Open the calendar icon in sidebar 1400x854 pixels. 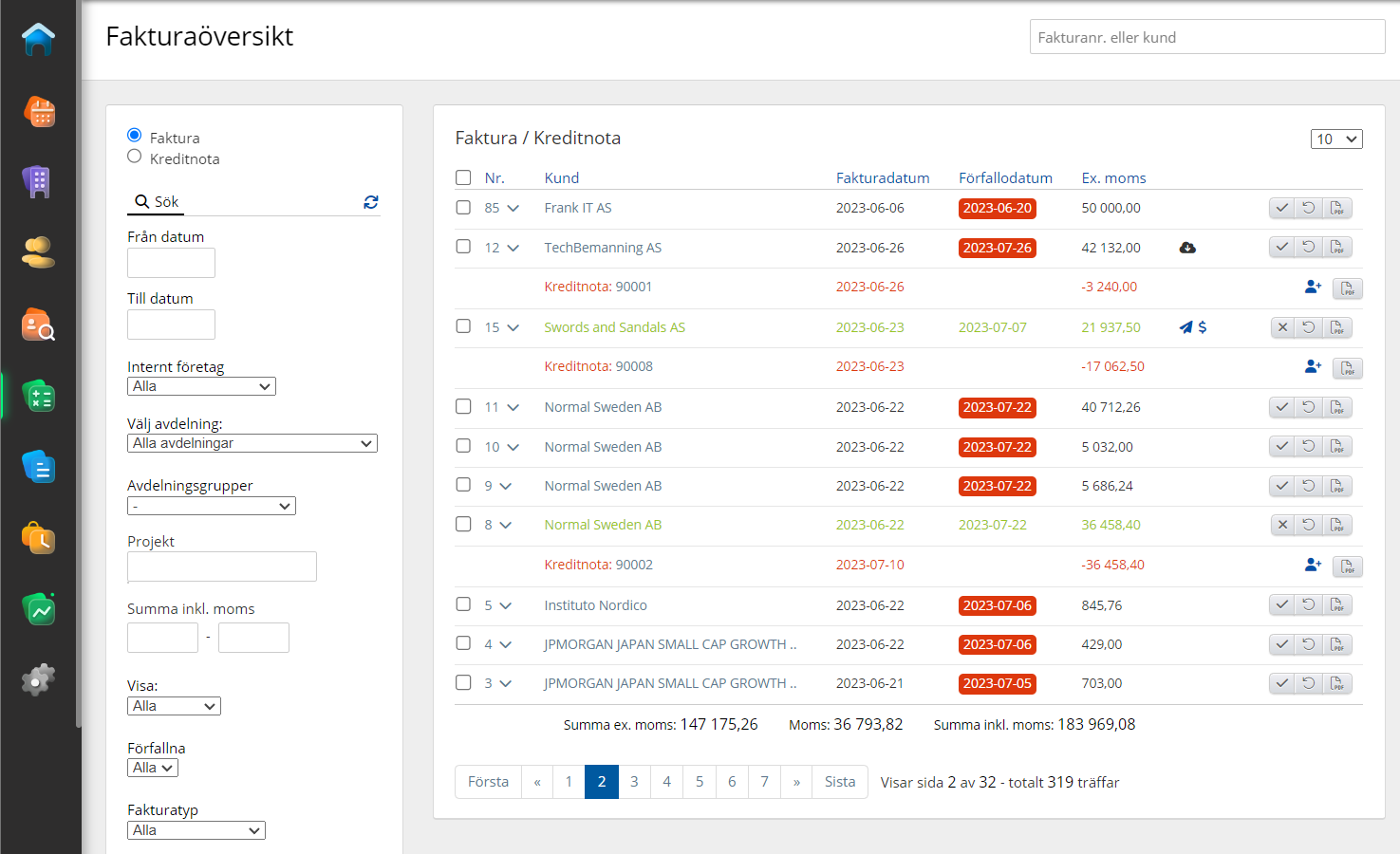[38, 112]
